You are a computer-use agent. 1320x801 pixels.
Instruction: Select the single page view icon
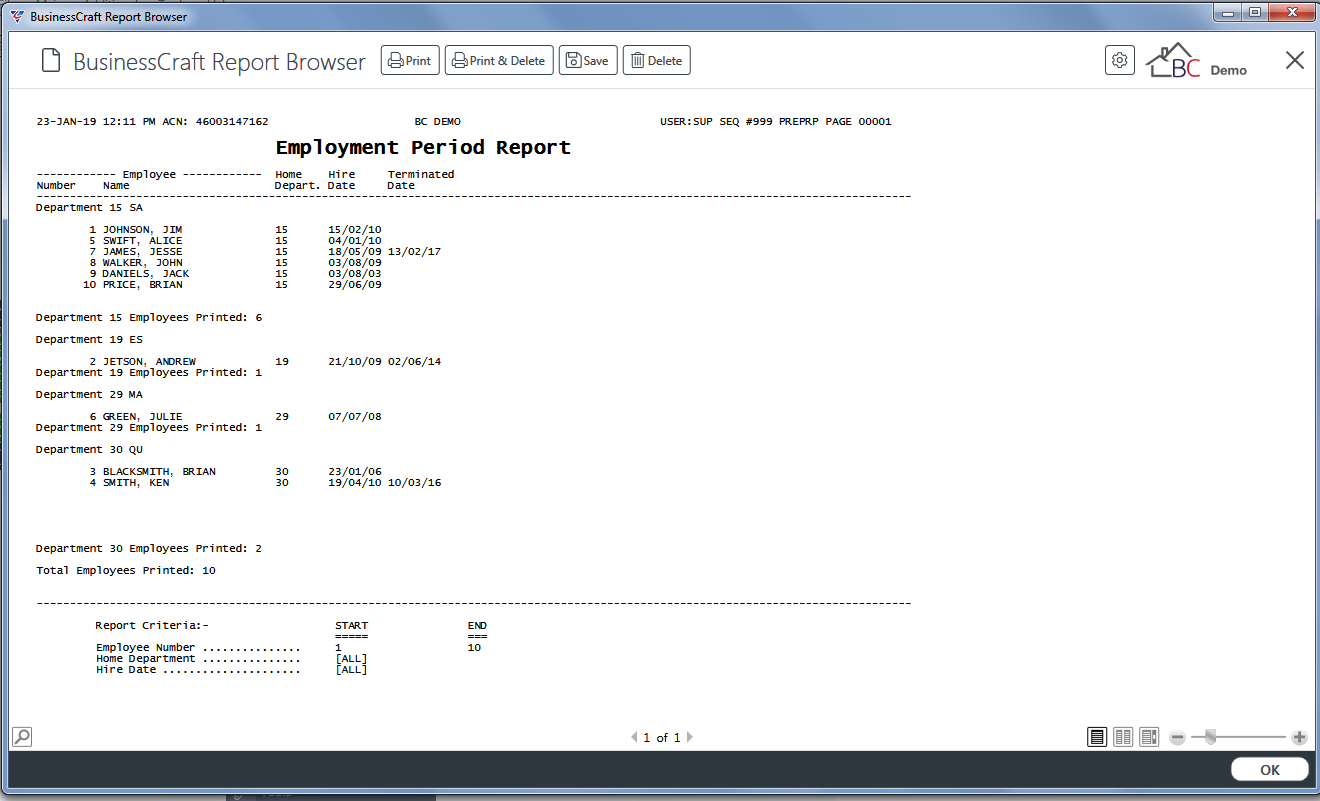[1097, 738]
